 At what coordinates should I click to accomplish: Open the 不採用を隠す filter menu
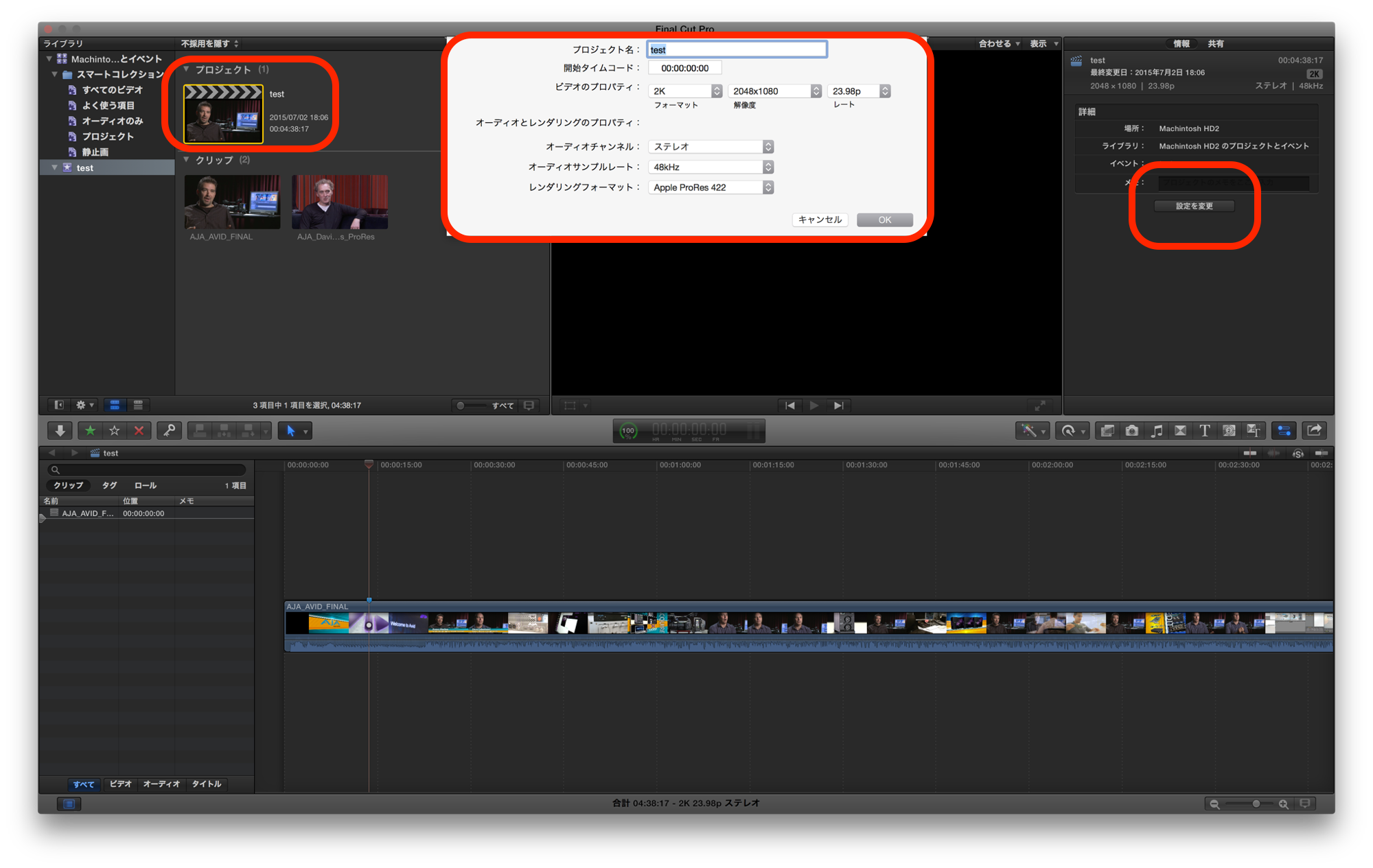pos(209,43)
